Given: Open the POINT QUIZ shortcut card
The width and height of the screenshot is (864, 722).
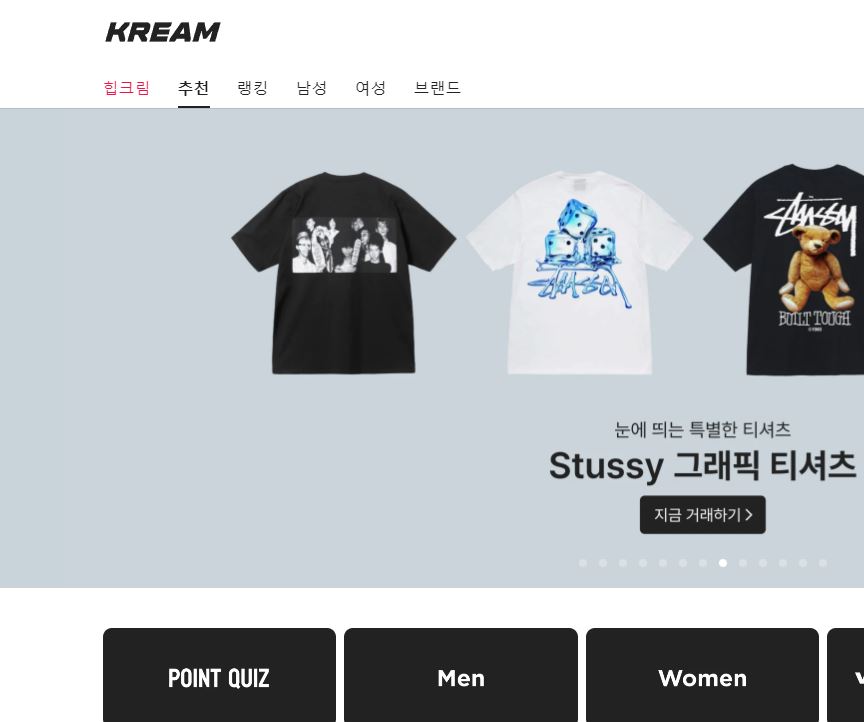Looking at the screenshot, I should tap(219, 675).
